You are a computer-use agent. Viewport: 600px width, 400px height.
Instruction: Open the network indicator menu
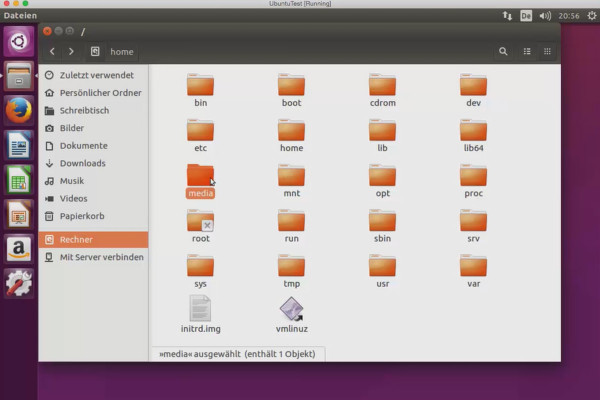(507, 16)
